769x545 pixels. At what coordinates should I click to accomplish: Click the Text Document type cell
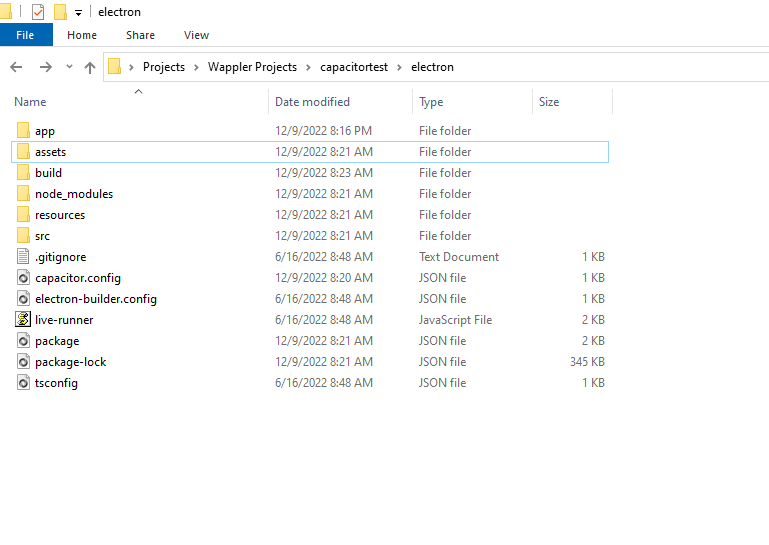point(459,257)
